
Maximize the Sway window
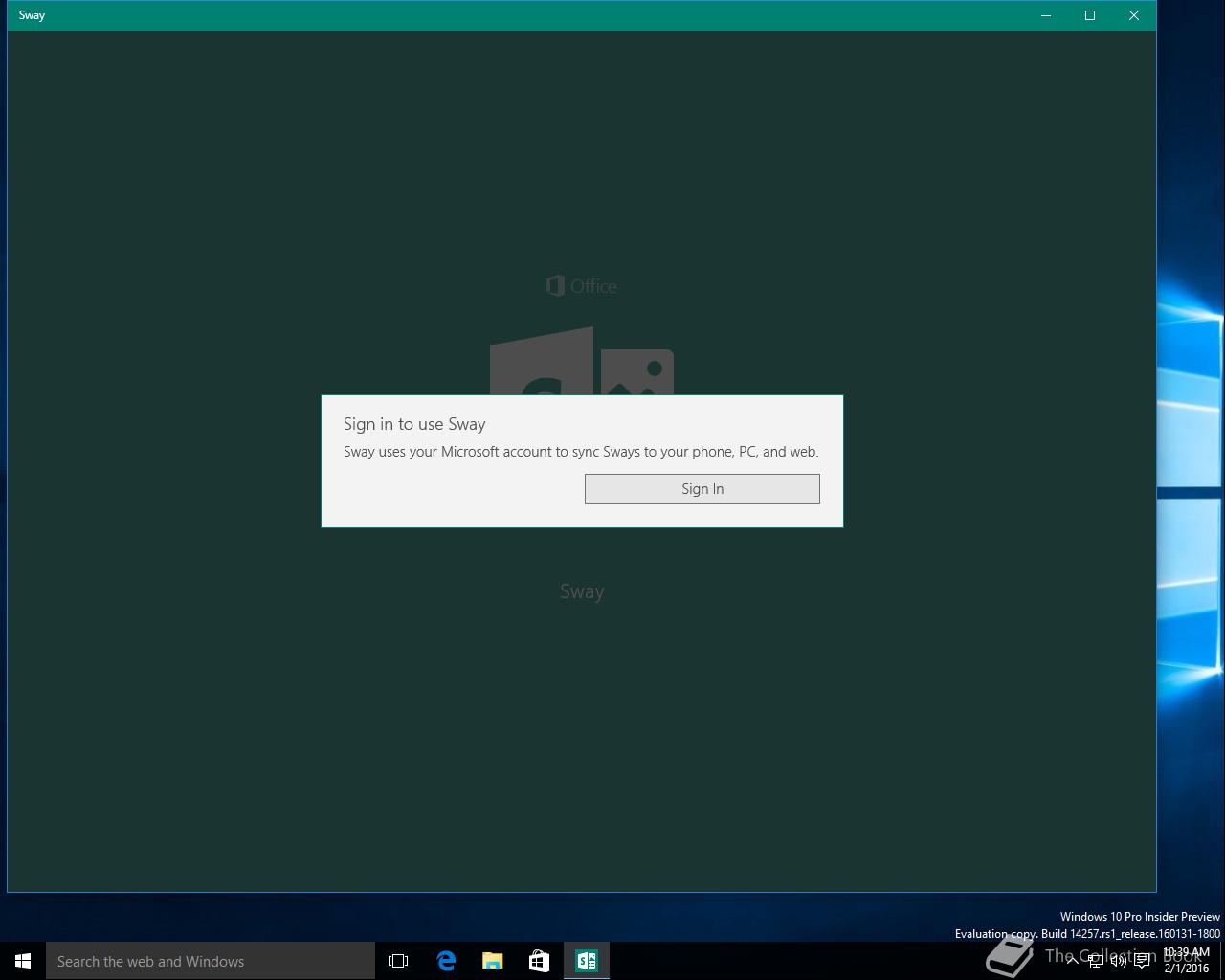1090,15
